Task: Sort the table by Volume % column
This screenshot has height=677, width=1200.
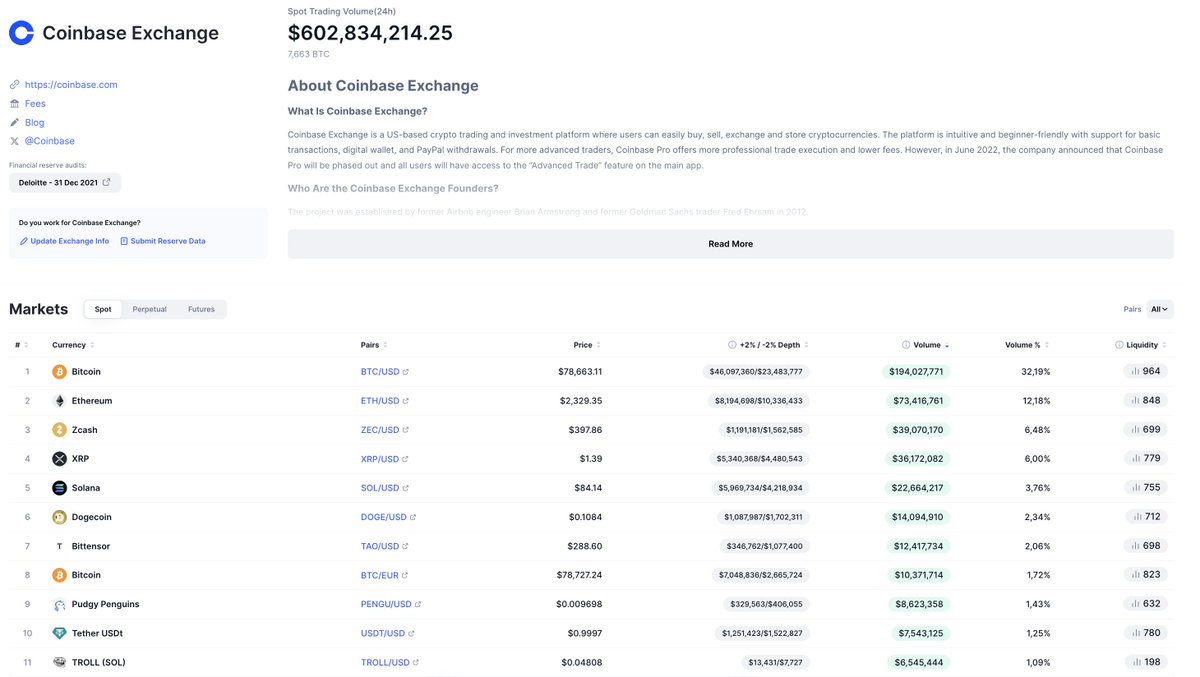Action: [x=1027, y=345]
